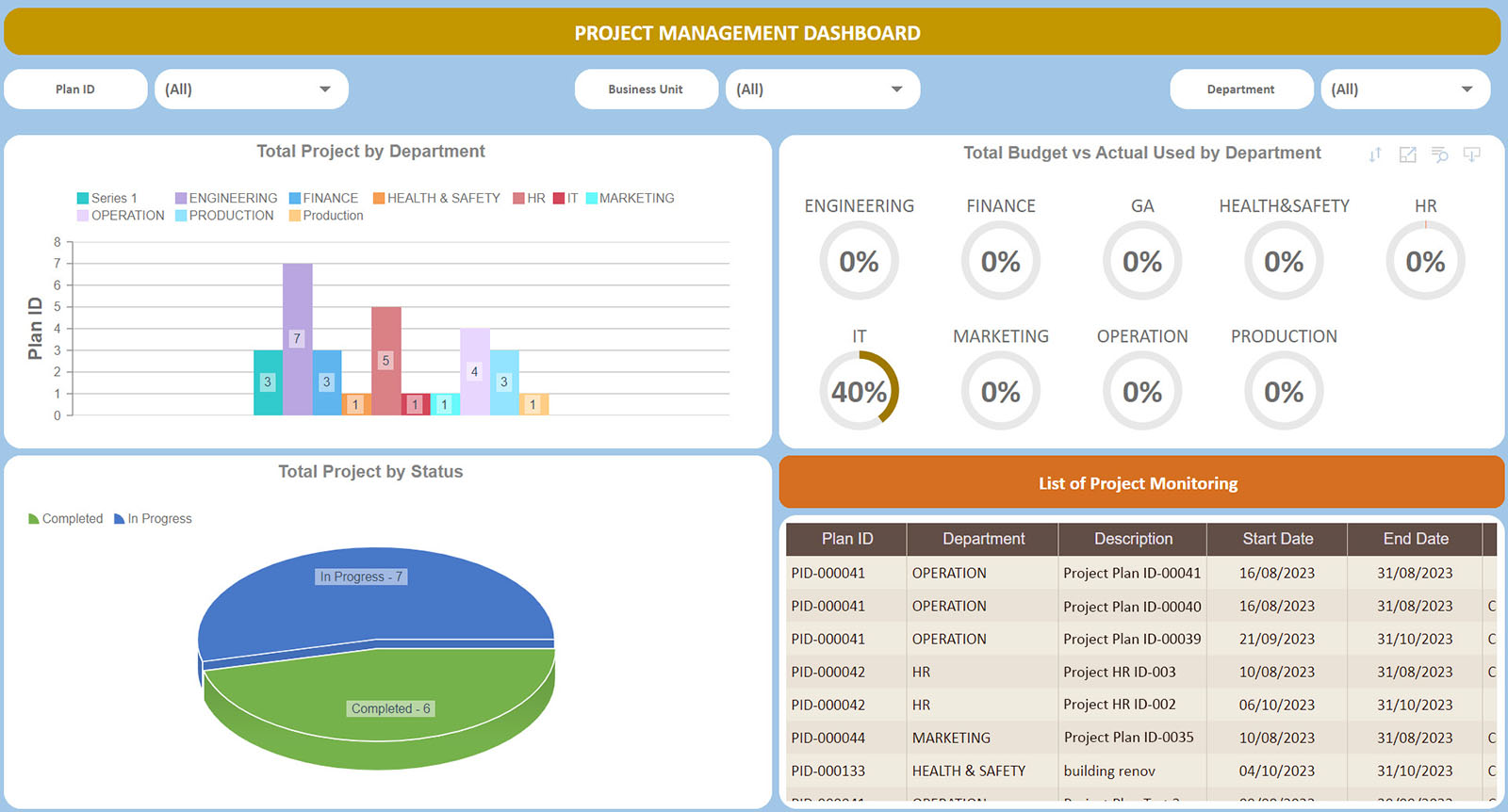
Task: Click the In Progress legend marker
Action: 120,519
